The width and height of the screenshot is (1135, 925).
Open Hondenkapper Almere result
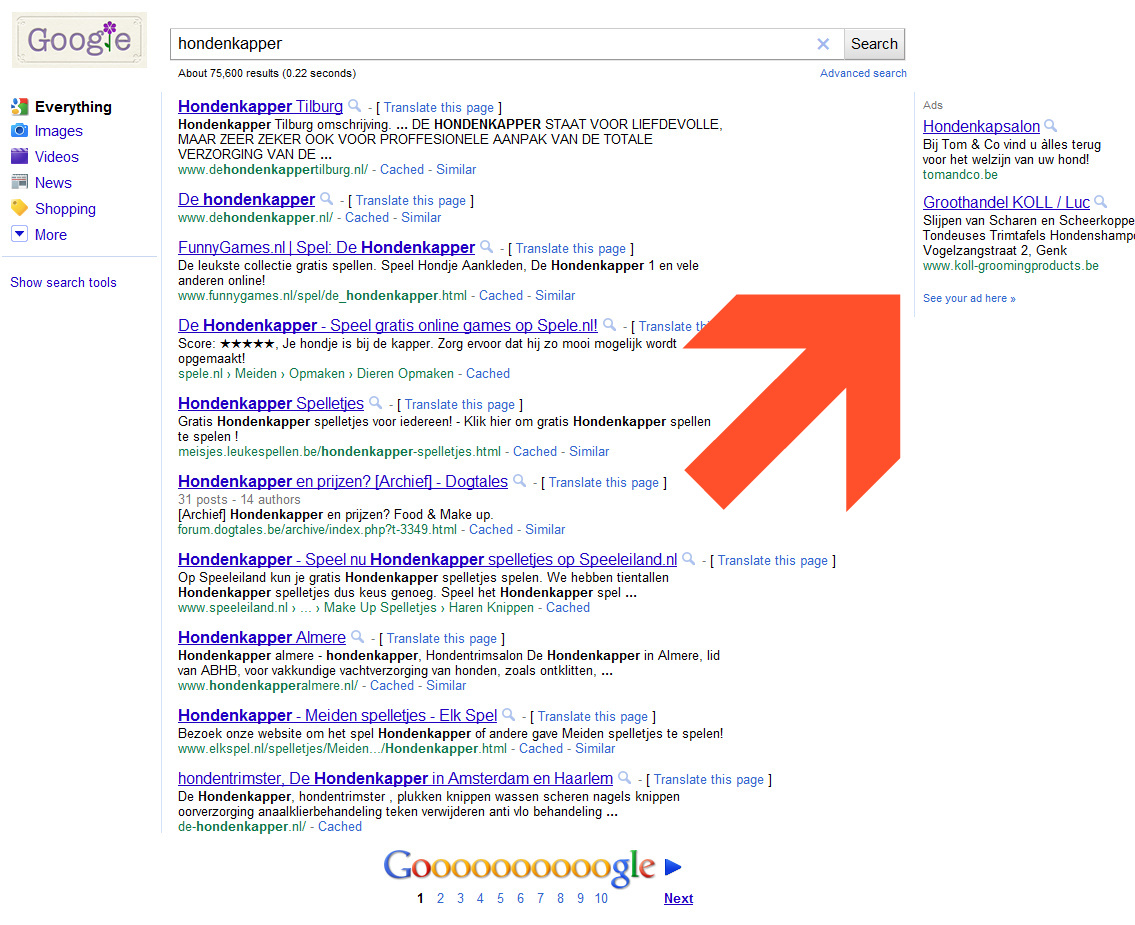click(x=262, y=638)
